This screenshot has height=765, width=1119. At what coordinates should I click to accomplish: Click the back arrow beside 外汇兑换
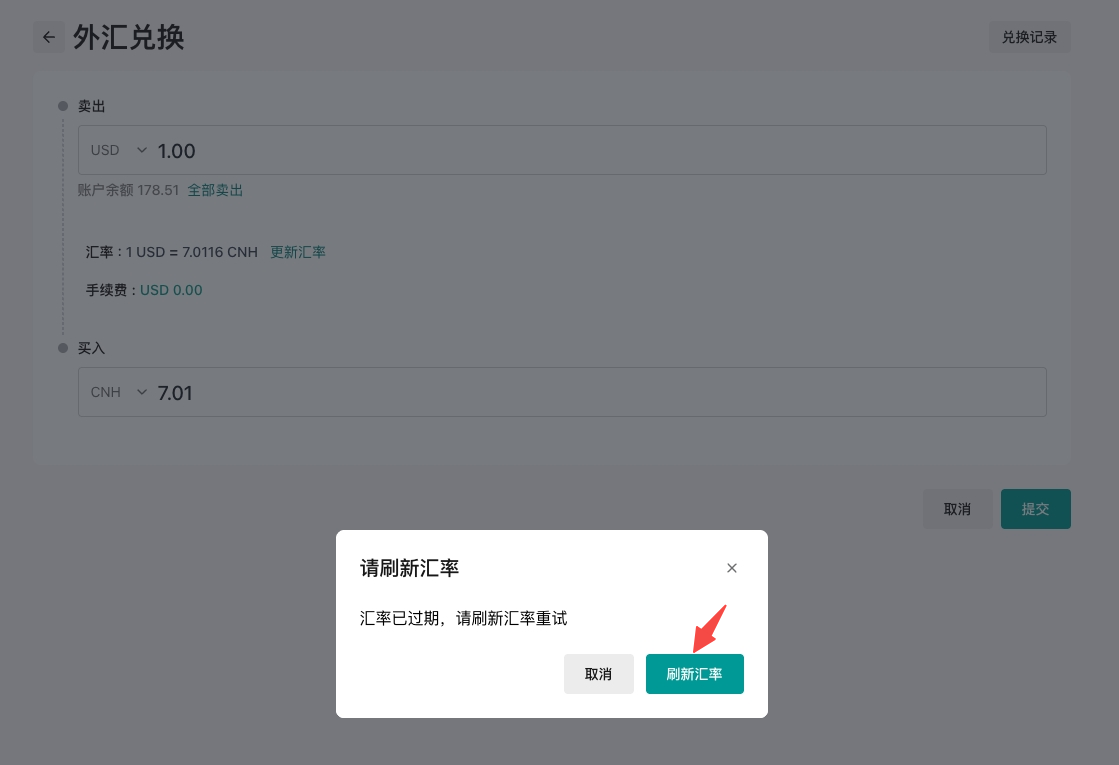pos(49,38)
